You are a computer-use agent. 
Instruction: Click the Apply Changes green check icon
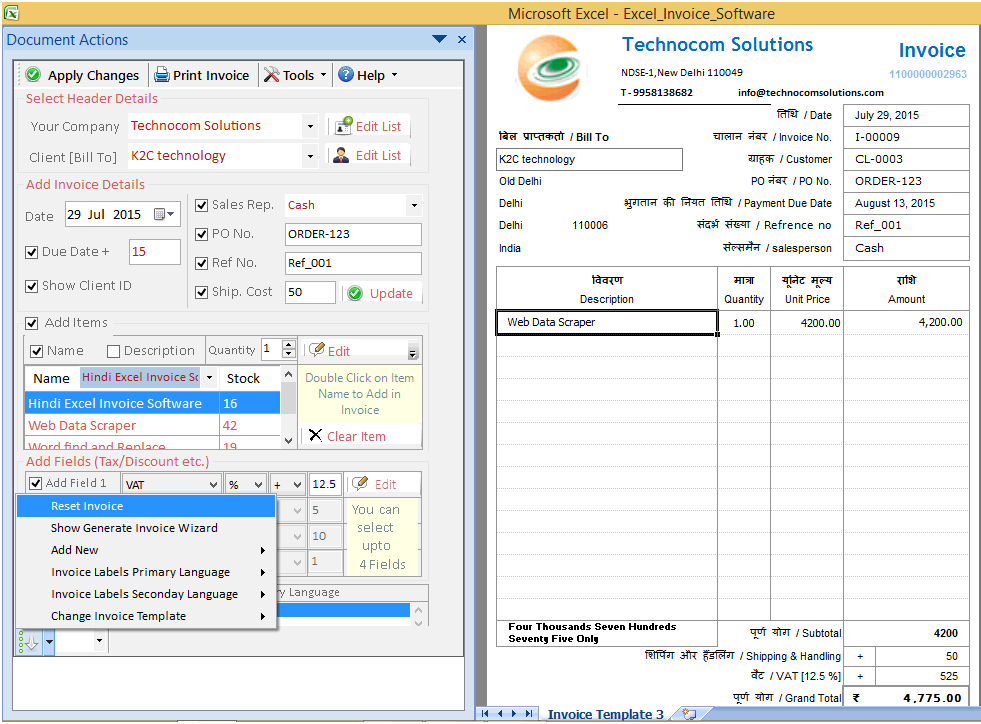(31, 75)
